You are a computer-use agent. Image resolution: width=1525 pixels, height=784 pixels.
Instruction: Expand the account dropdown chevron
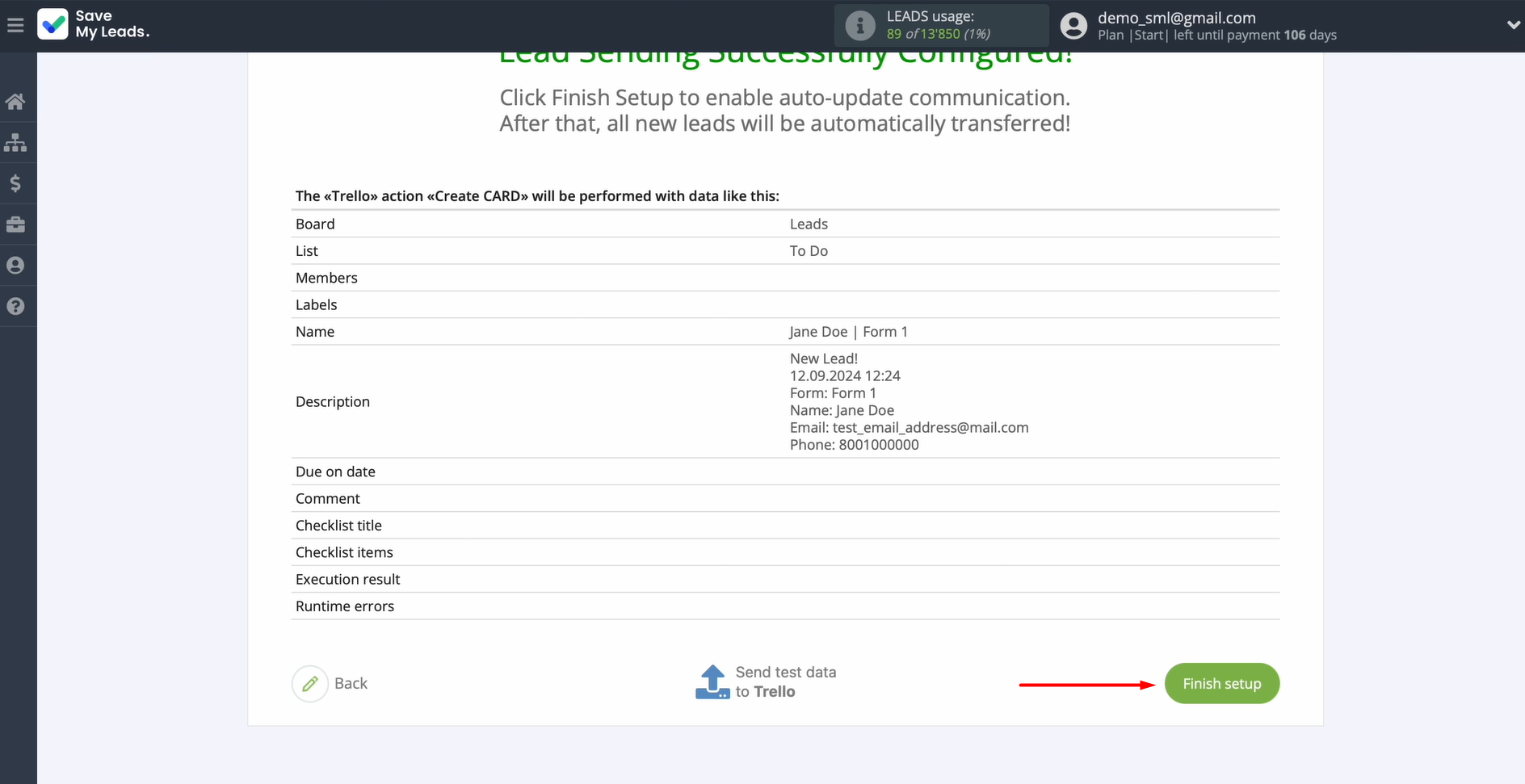pos(1513,25)
